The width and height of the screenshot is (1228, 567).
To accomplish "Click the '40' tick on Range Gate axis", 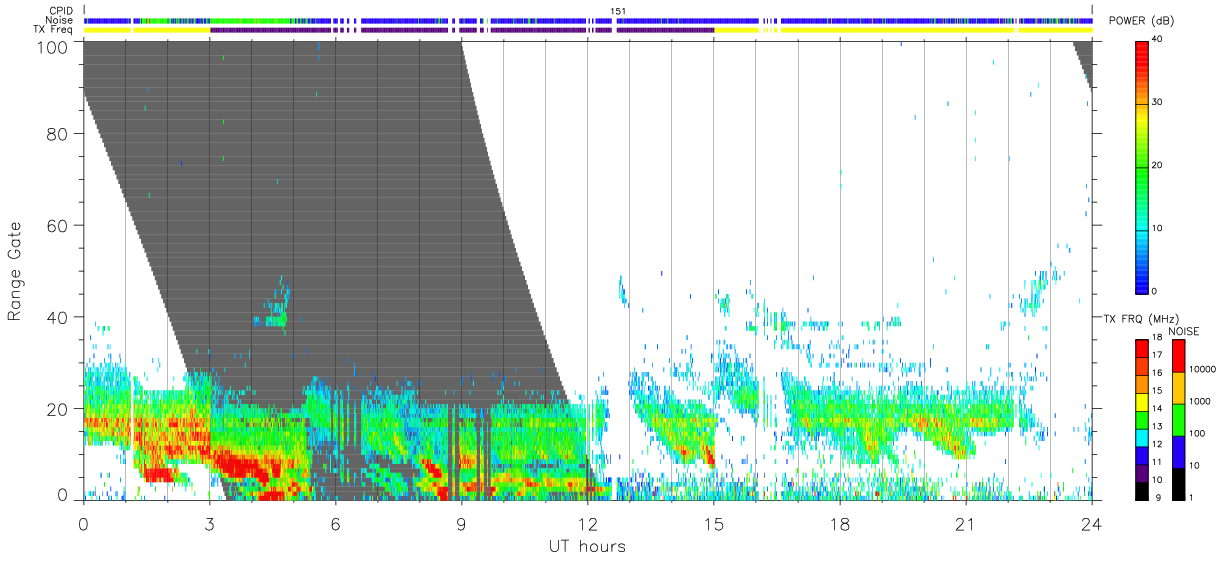I will (58, 317).
